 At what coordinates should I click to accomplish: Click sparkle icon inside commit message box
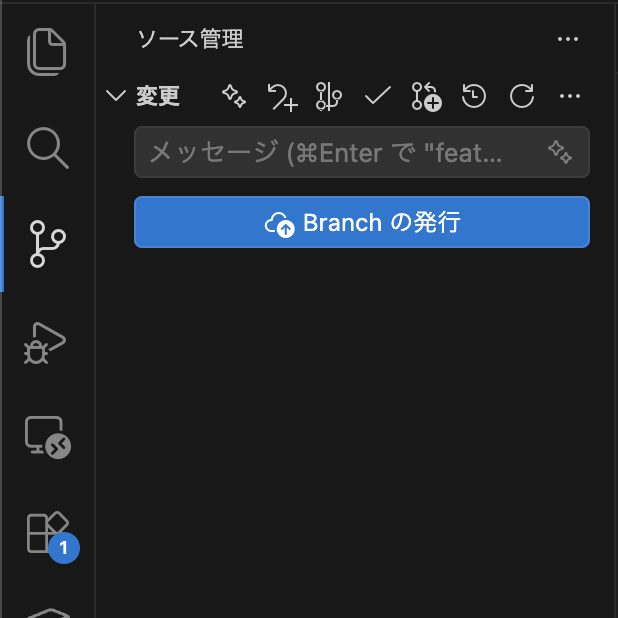(x=560, y=152)
